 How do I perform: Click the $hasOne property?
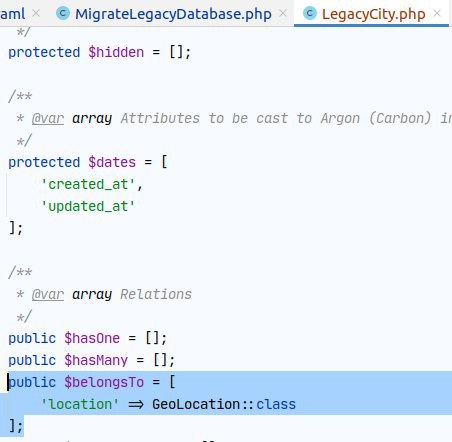[92, 338]
